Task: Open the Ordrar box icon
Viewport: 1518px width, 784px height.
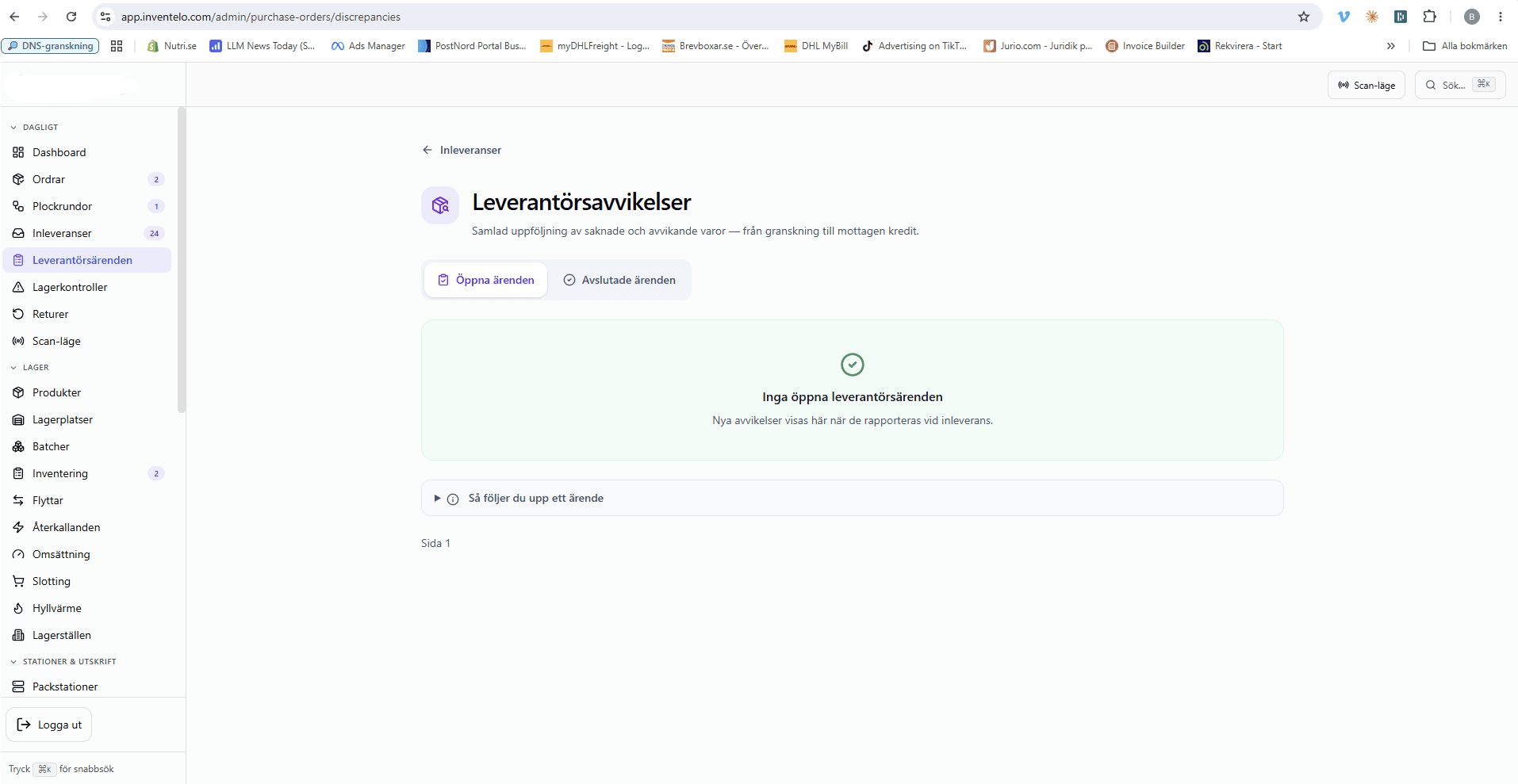Action: pyautogui.click(x=18, y=179)
